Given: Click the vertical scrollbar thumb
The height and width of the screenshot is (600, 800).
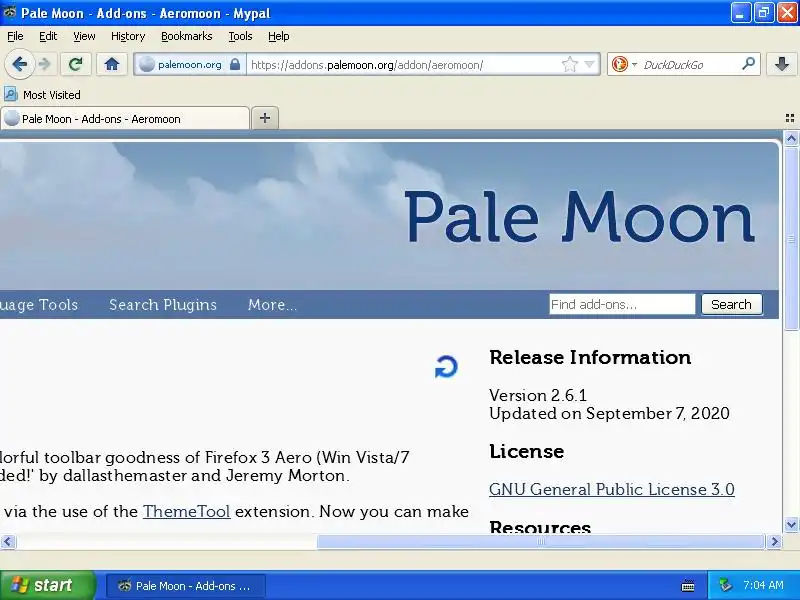Looking at the screenshot, I should click(x=791, y=239).
